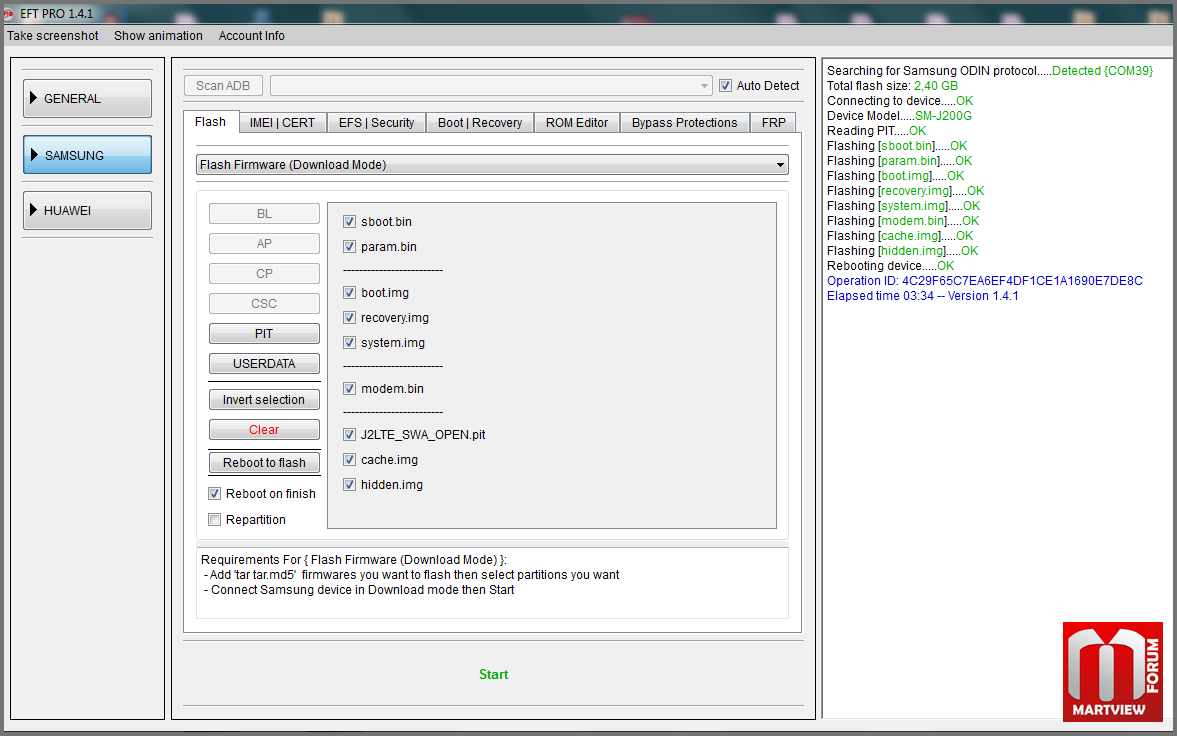Switch to the Boot | Recovery tab
Image resolution: width=1177 pixels, height=736 pixels.
480,122
